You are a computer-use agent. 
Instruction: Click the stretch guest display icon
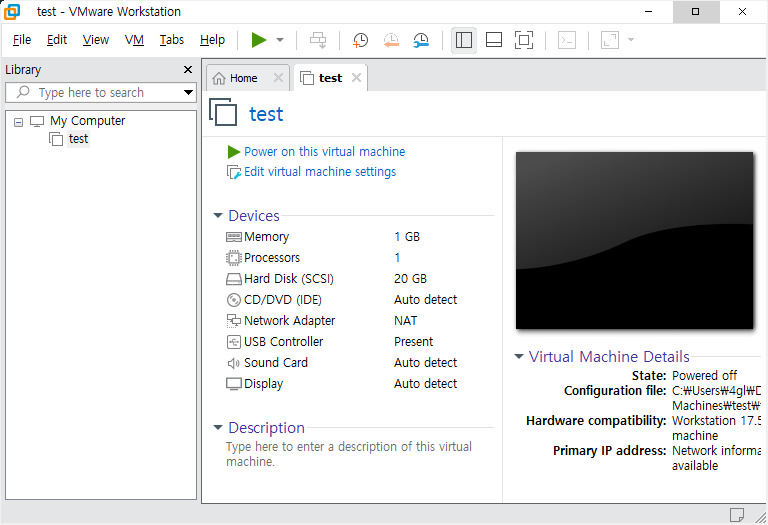[610, 40]
